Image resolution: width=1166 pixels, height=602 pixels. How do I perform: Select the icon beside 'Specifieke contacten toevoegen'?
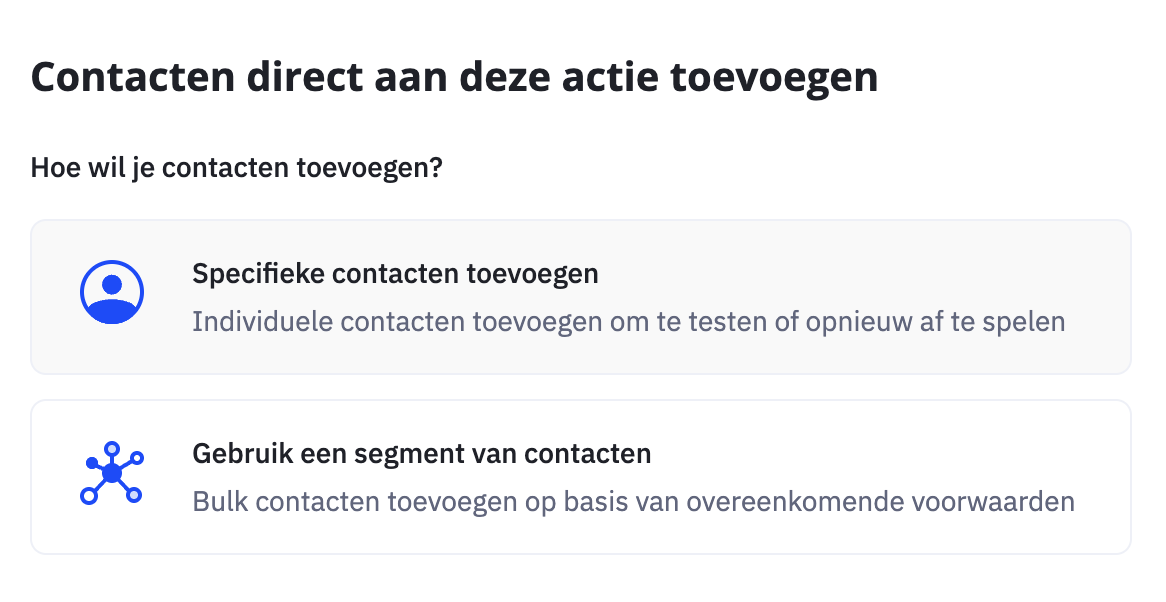click(112, 292)
